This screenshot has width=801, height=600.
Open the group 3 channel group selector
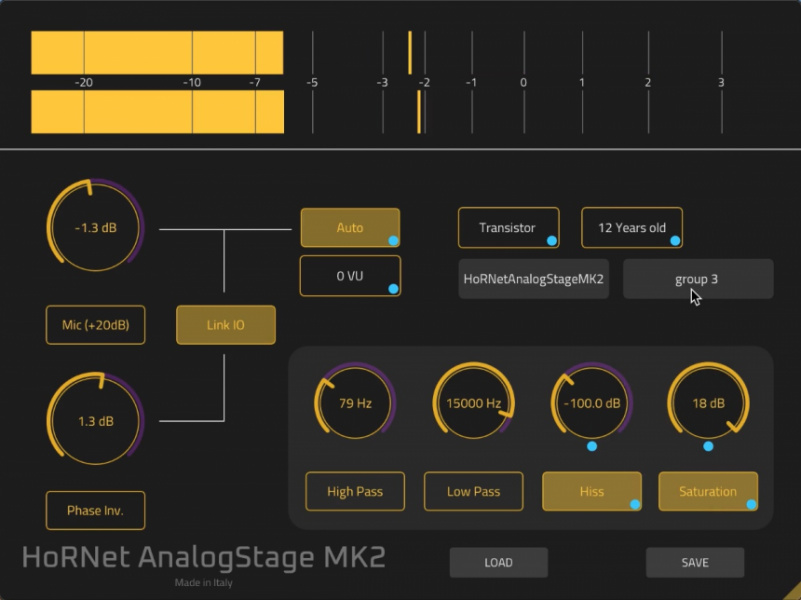coord(697,278)
